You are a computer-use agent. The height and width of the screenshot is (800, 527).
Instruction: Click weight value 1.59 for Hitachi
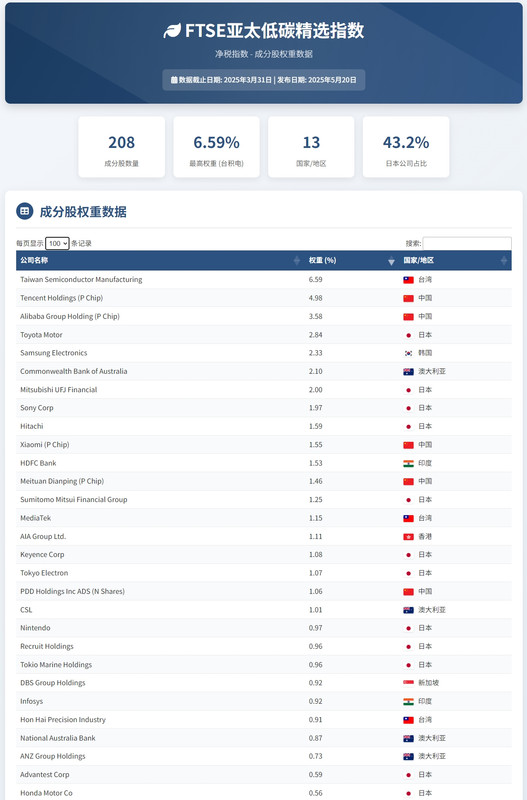coord(315,427)
